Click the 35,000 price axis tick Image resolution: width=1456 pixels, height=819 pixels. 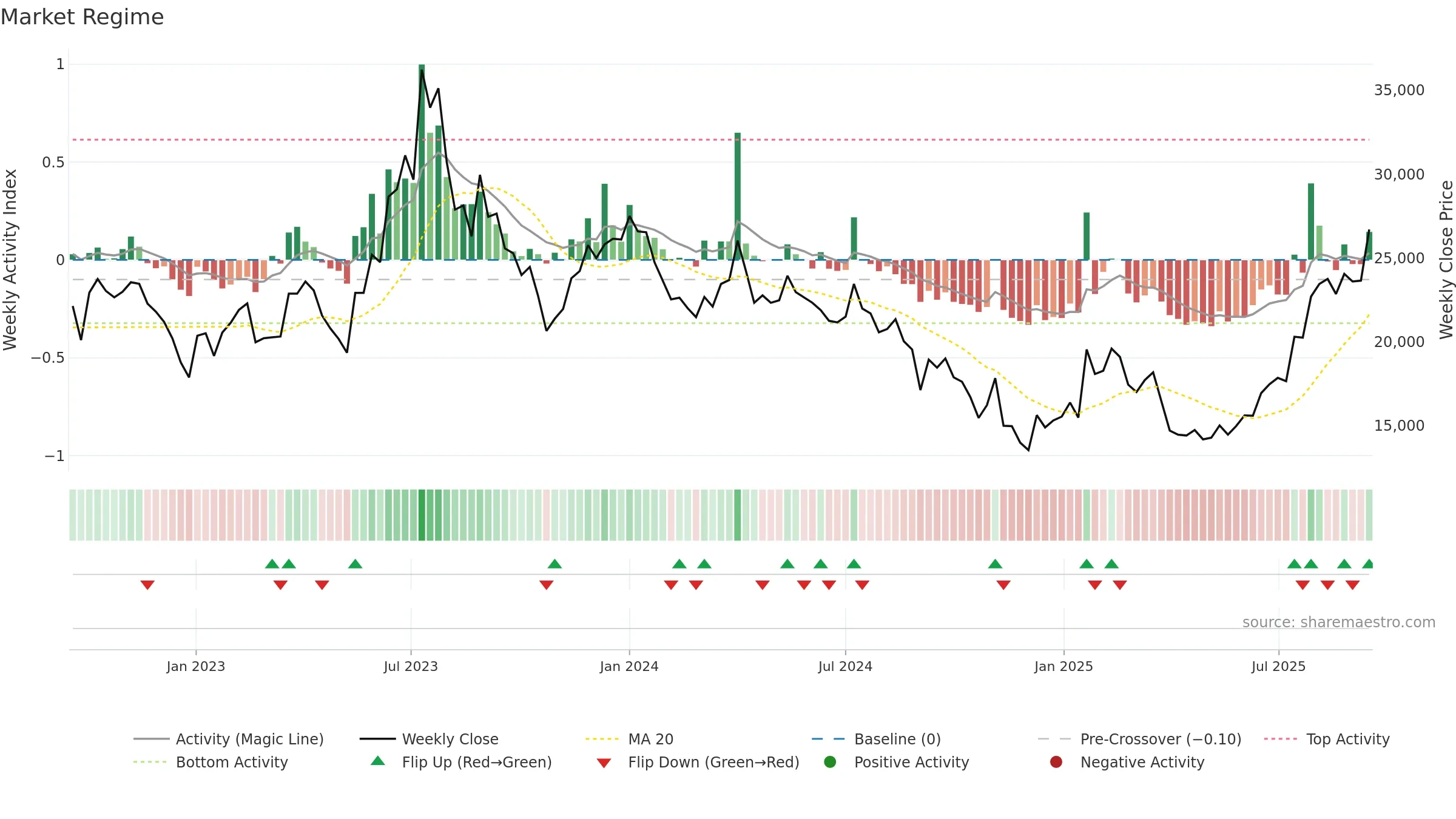(1399, 90)
